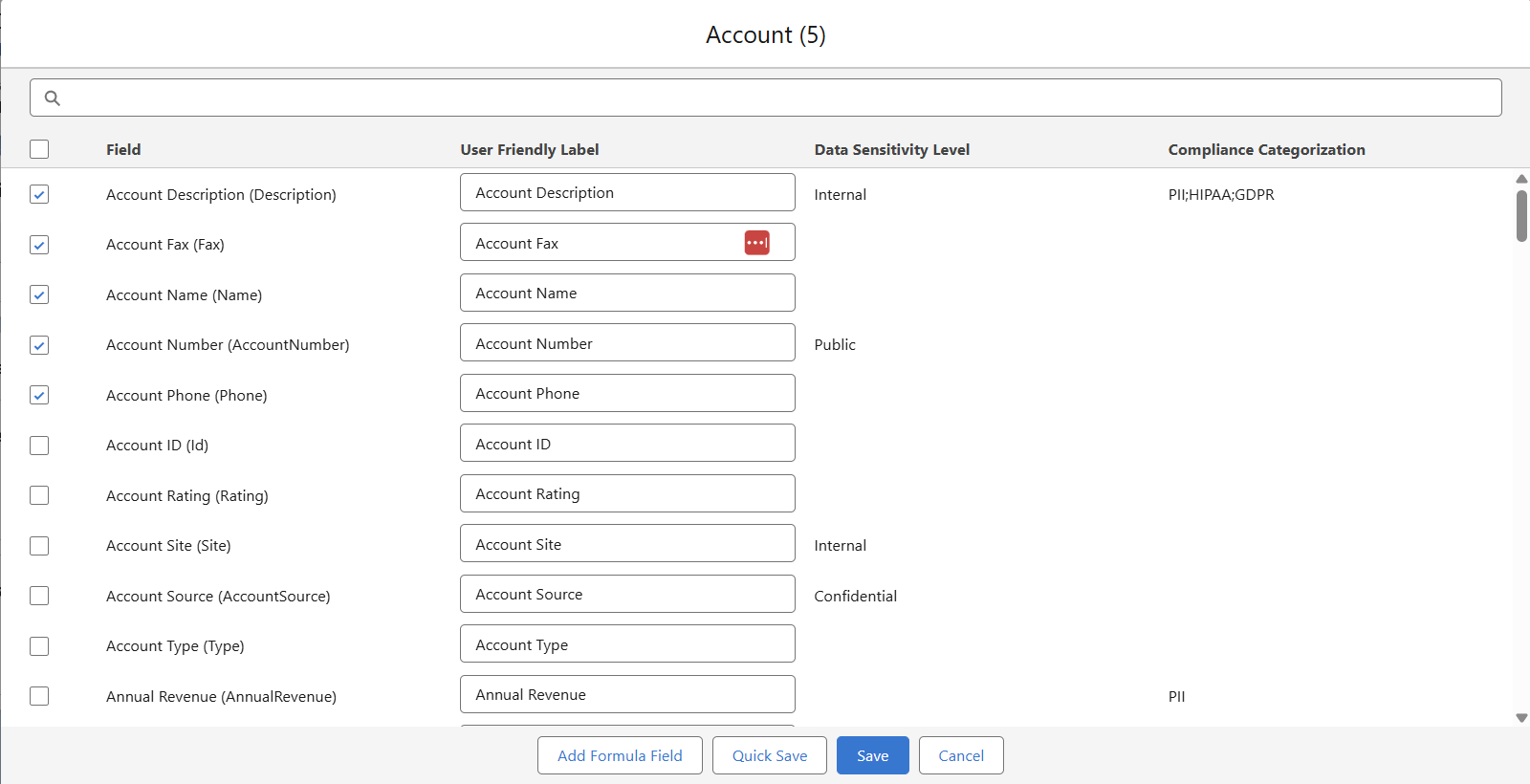
Task: Click the vertical scrollbar thumb
Action: pos(1520,216)
